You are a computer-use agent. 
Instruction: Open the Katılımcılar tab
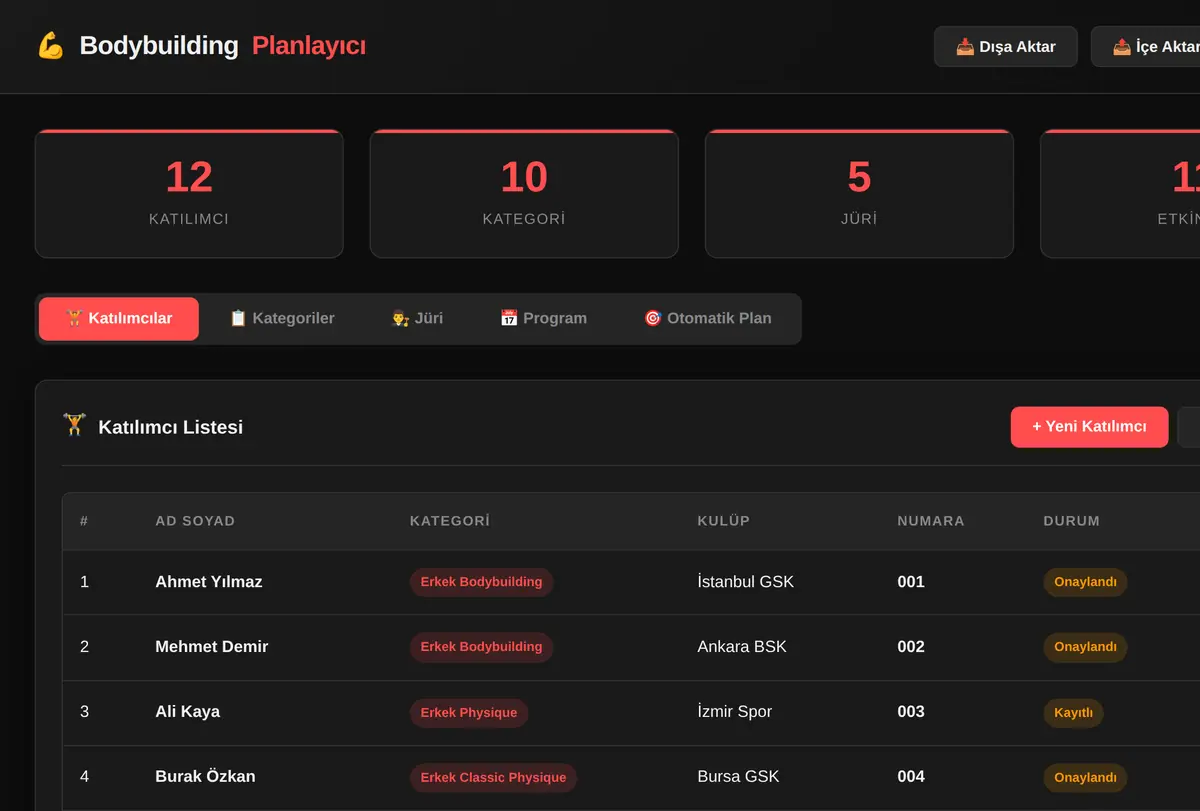[119, 319]
